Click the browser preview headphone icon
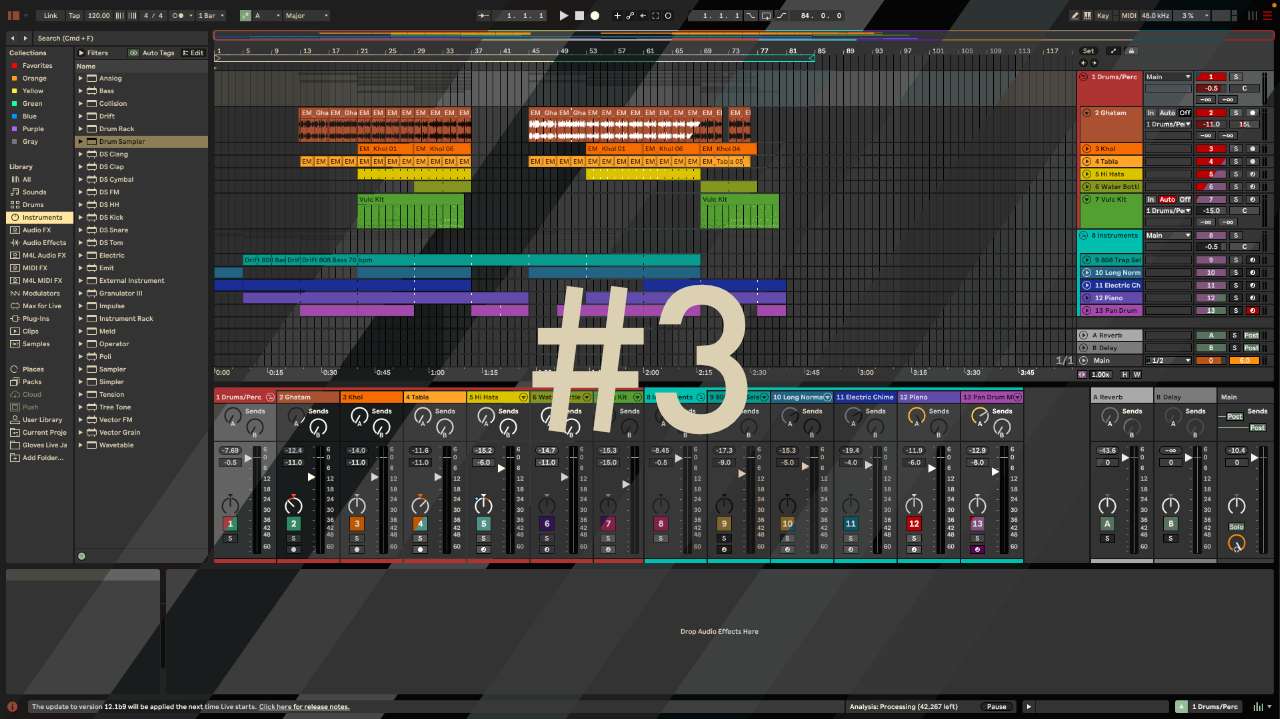 (81, 555)
